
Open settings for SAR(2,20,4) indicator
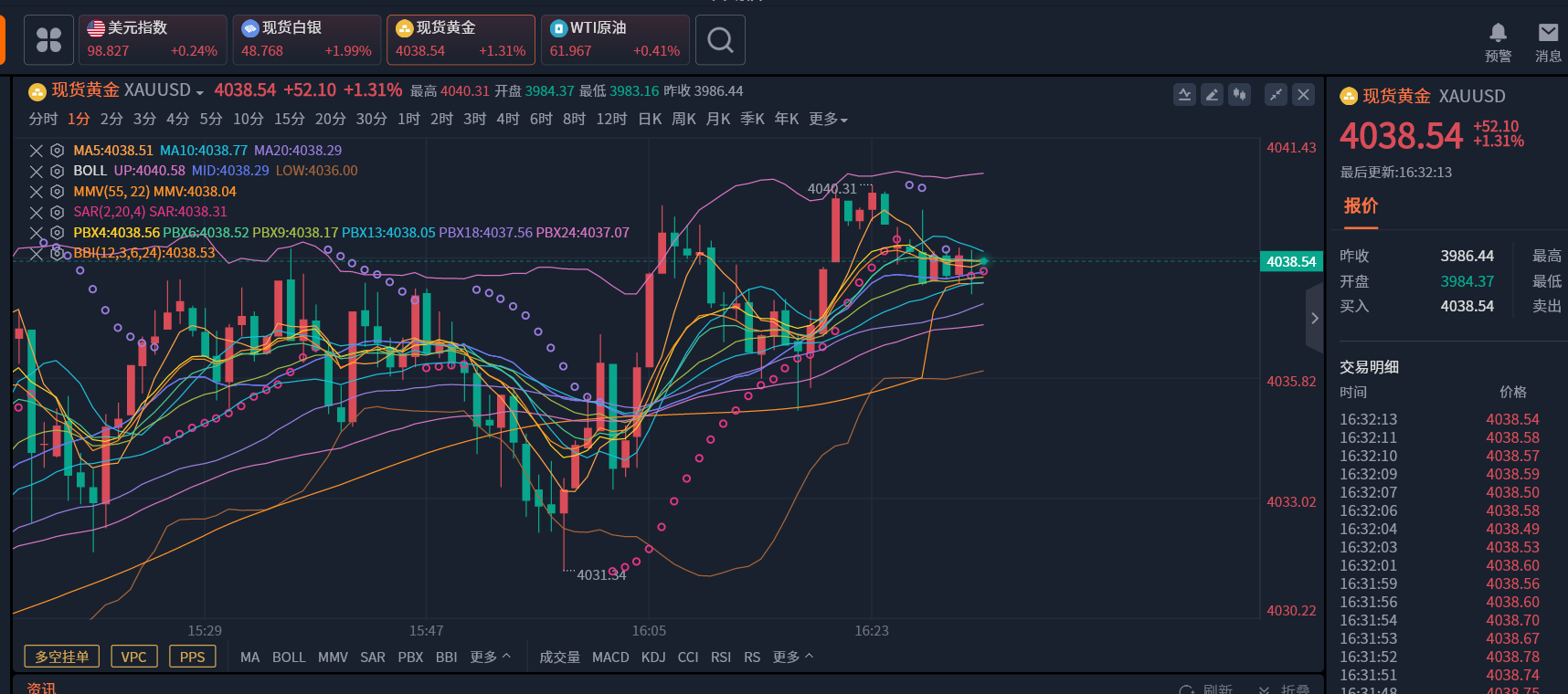[x=57, y=212]
